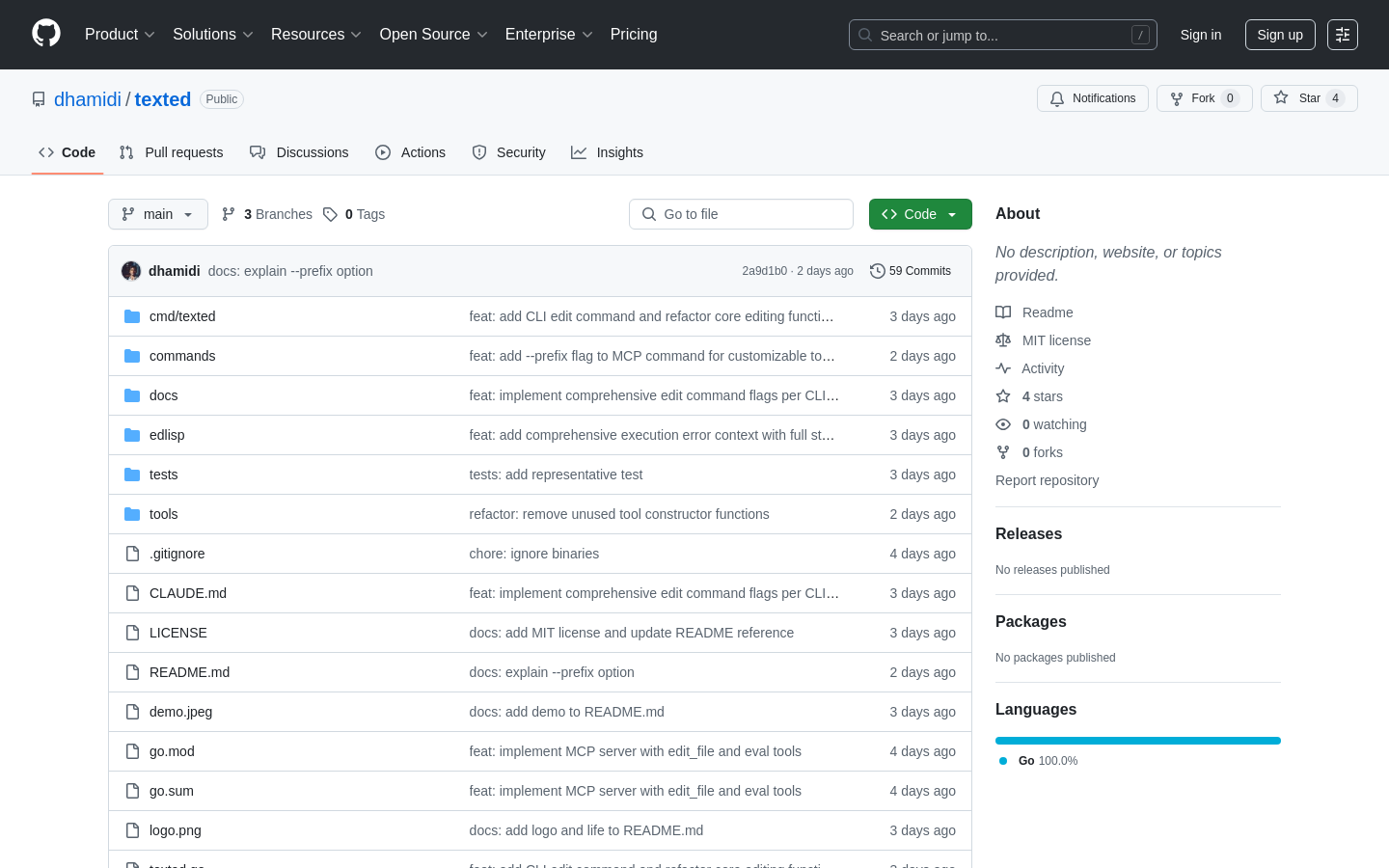1389x868 pixels.
Task: Open the Packages heading link
Action: [1031, 622]
